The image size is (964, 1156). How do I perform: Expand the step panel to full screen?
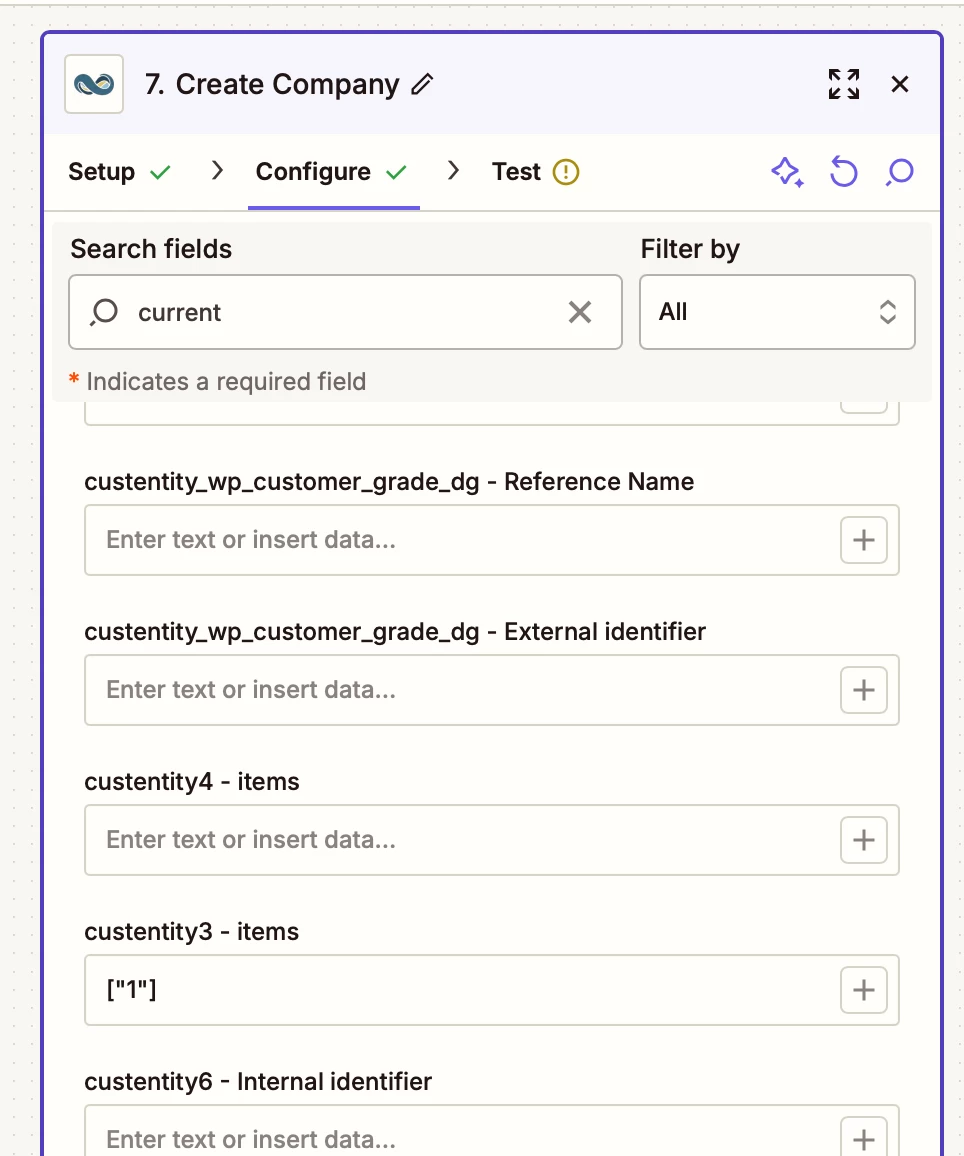coord(844,84)
